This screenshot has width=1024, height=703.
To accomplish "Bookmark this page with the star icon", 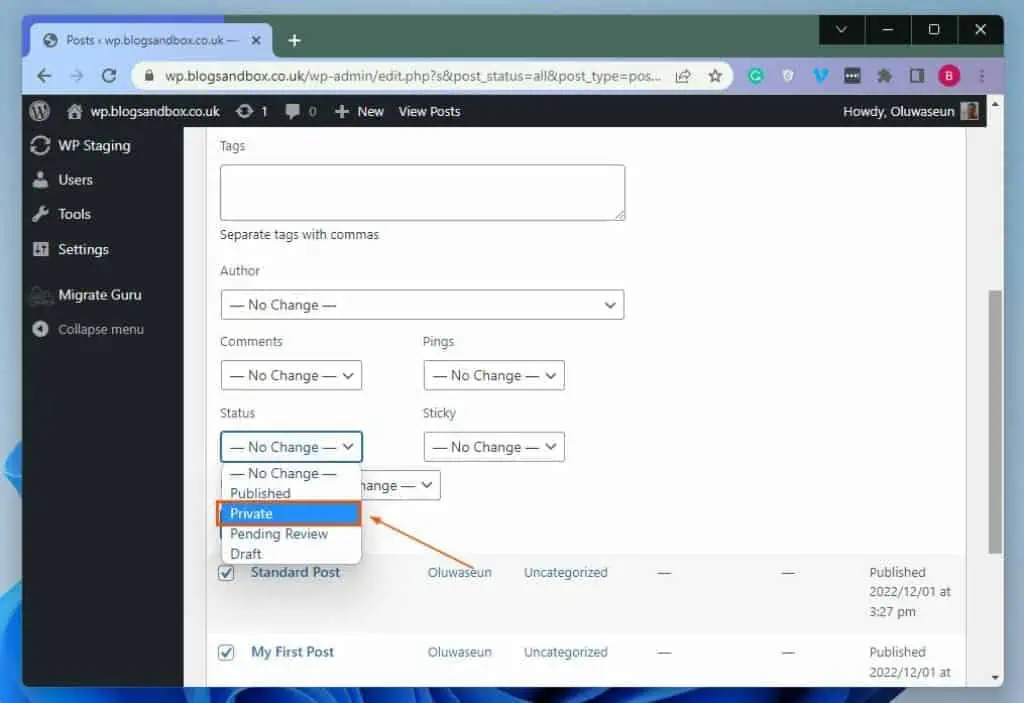I will click(715, 76).
